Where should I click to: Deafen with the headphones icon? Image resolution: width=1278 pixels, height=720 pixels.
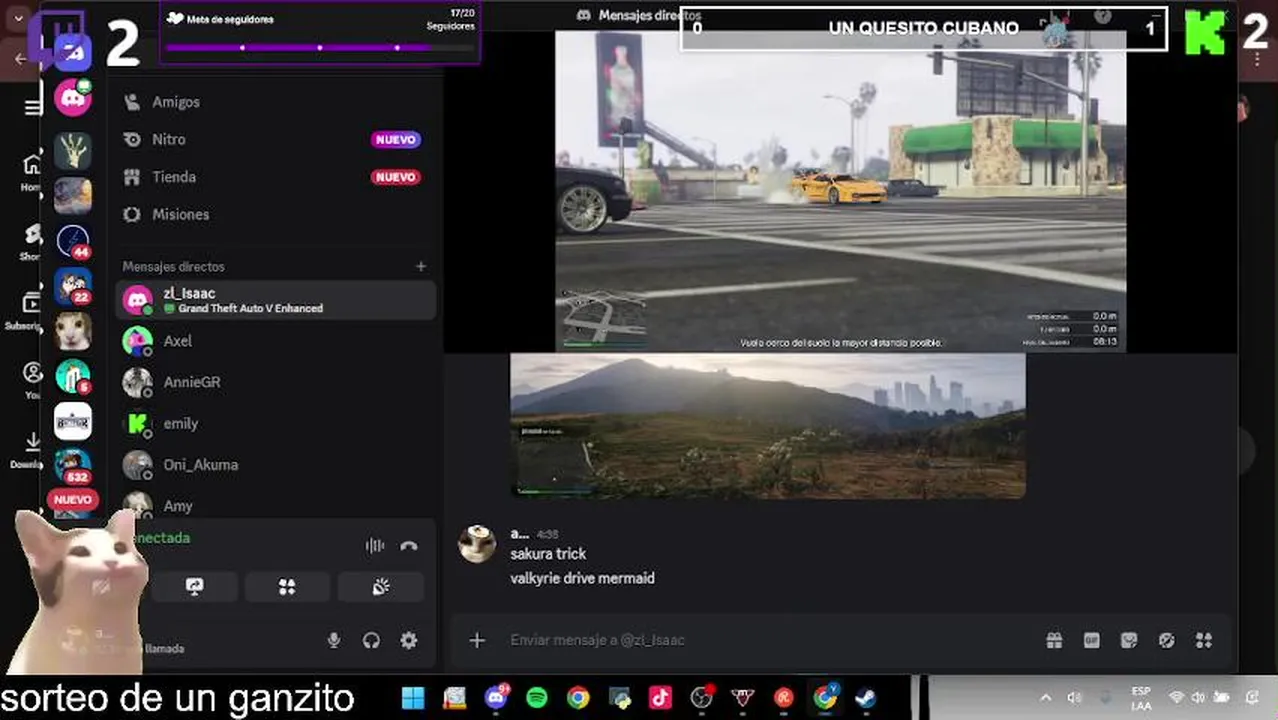pos(371,640)
